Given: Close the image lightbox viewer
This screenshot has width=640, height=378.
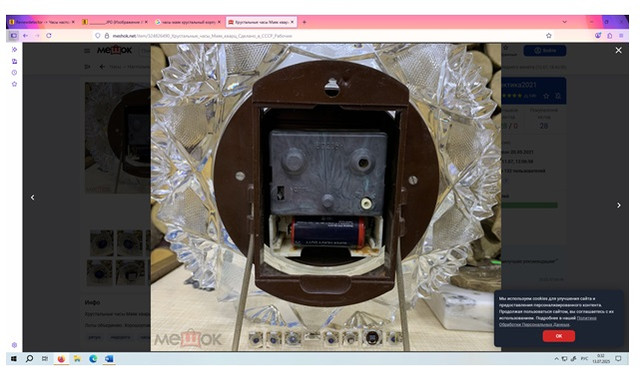Looking at the screenshot, I should pos(618,50).
